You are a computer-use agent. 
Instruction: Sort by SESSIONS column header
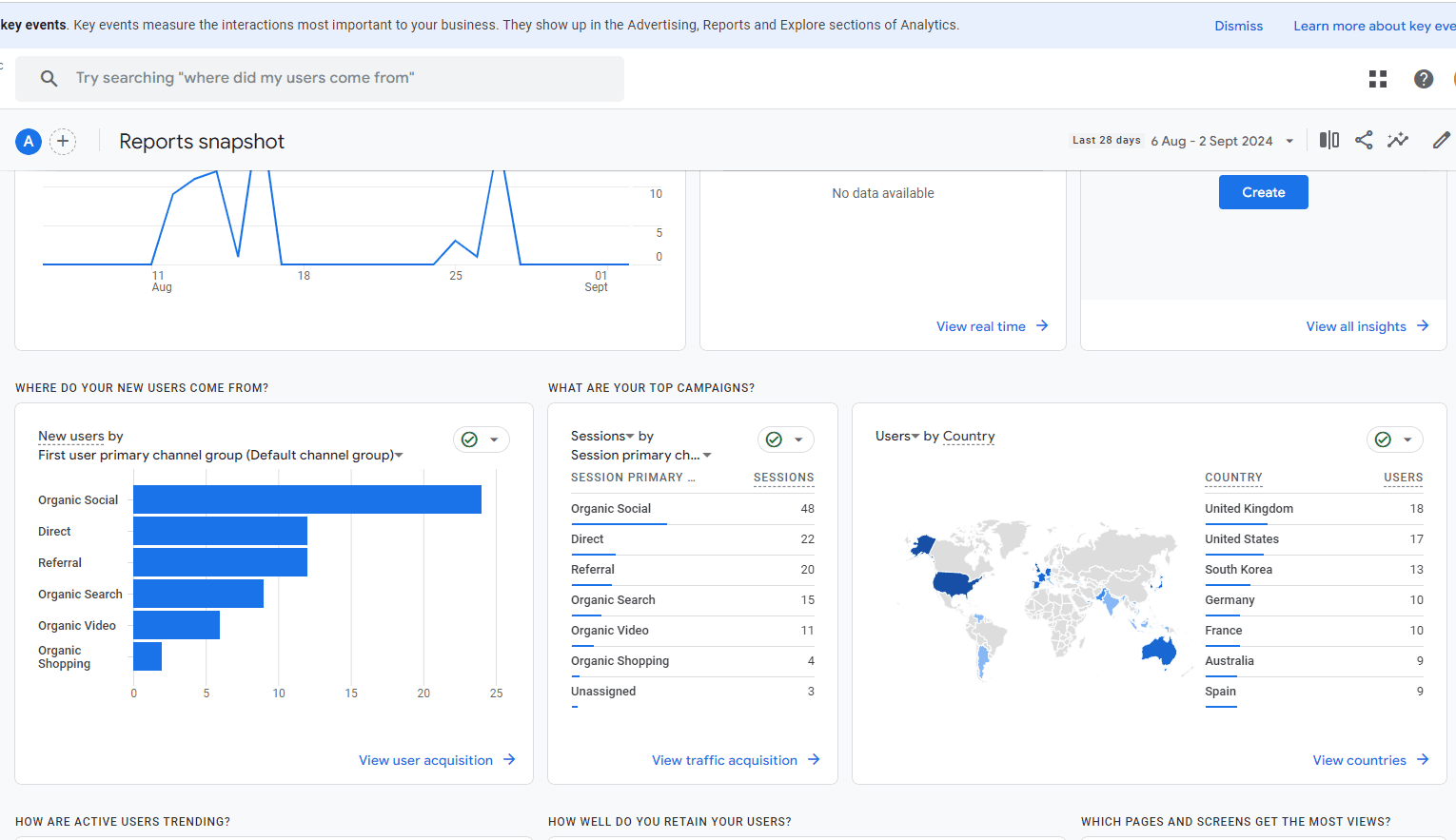point(783,478)
